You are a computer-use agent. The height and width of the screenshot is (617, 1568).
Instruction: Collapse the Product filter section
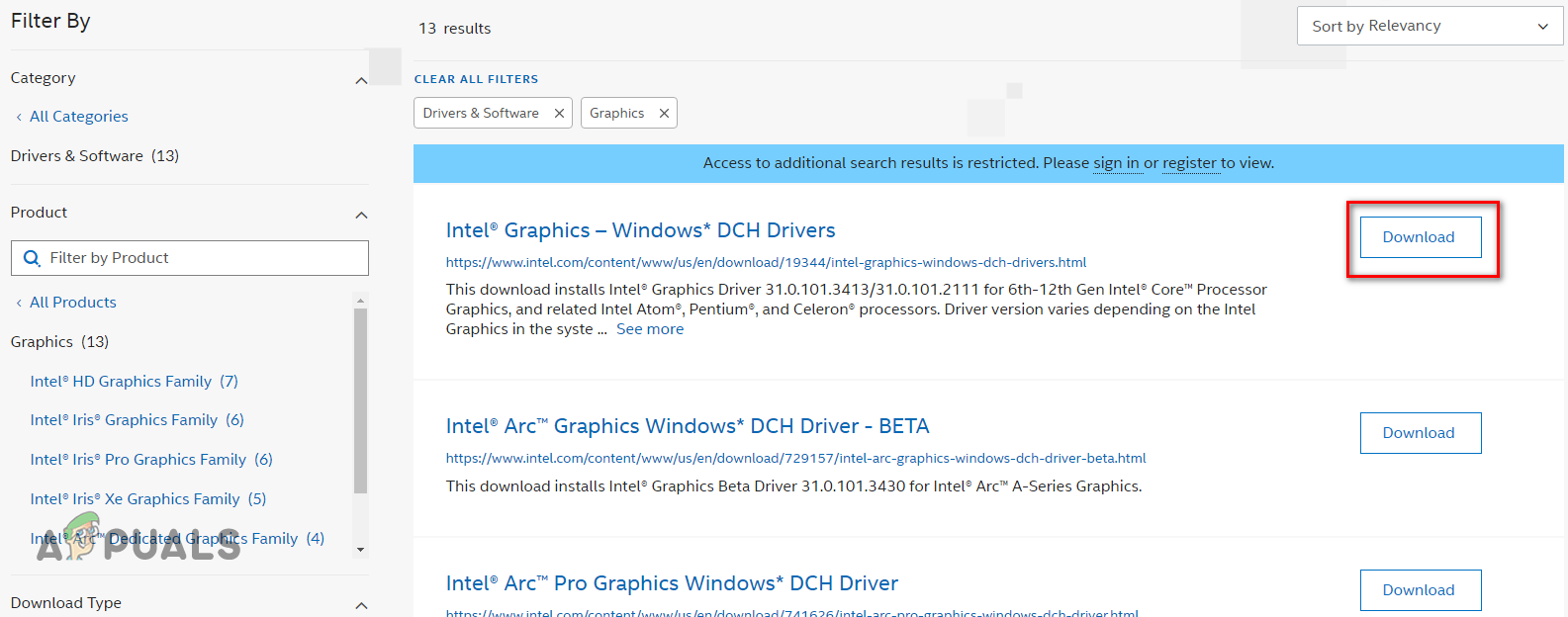361,215
